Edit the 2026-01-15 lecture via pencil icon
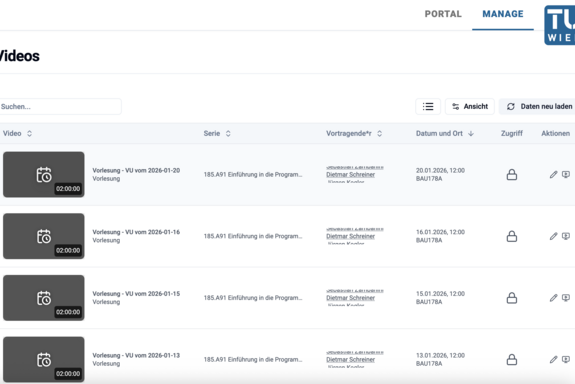The image size is (575, 384). coord(553,298)
